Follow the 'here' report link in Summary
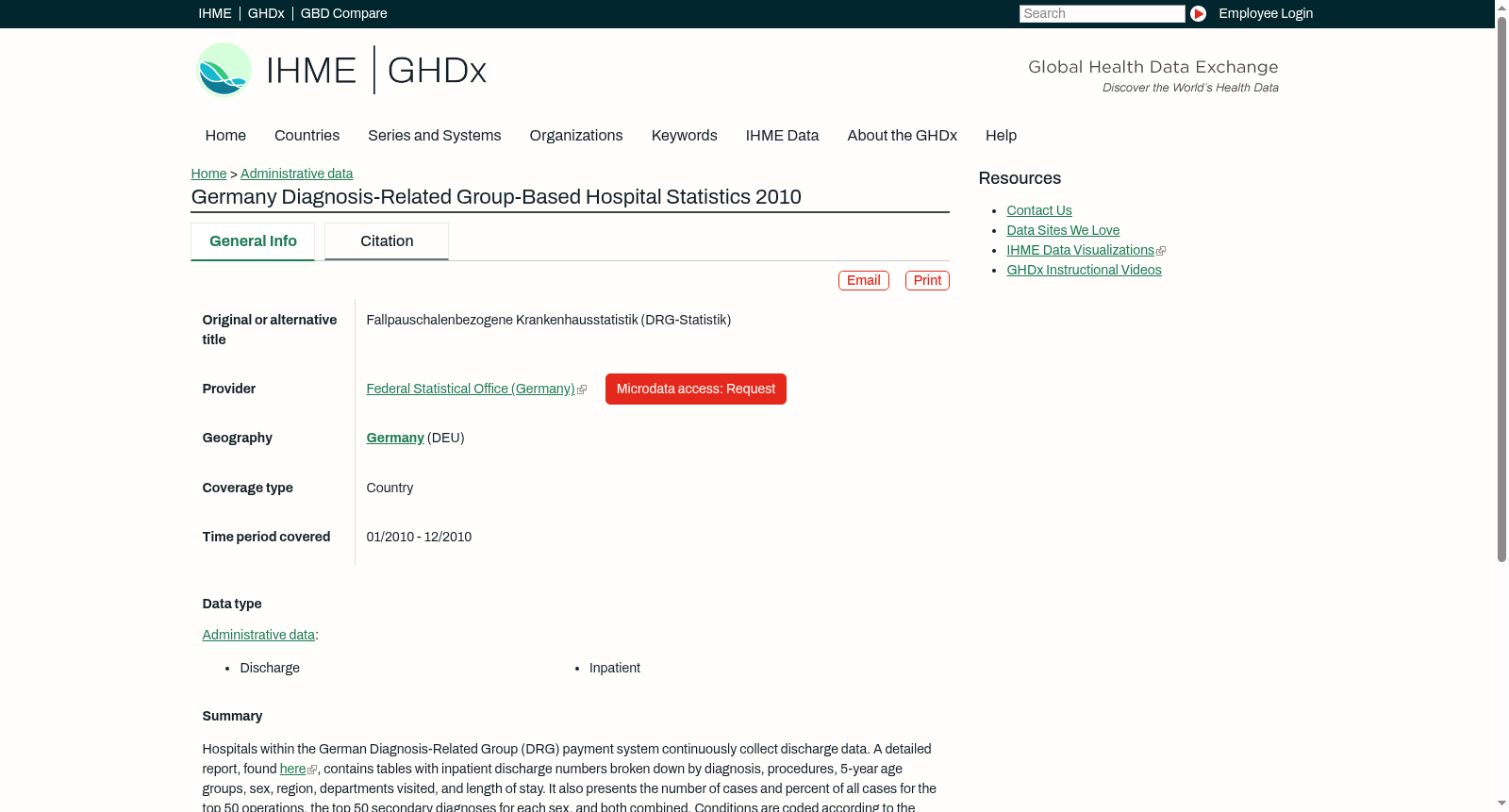 click(292, 769)
